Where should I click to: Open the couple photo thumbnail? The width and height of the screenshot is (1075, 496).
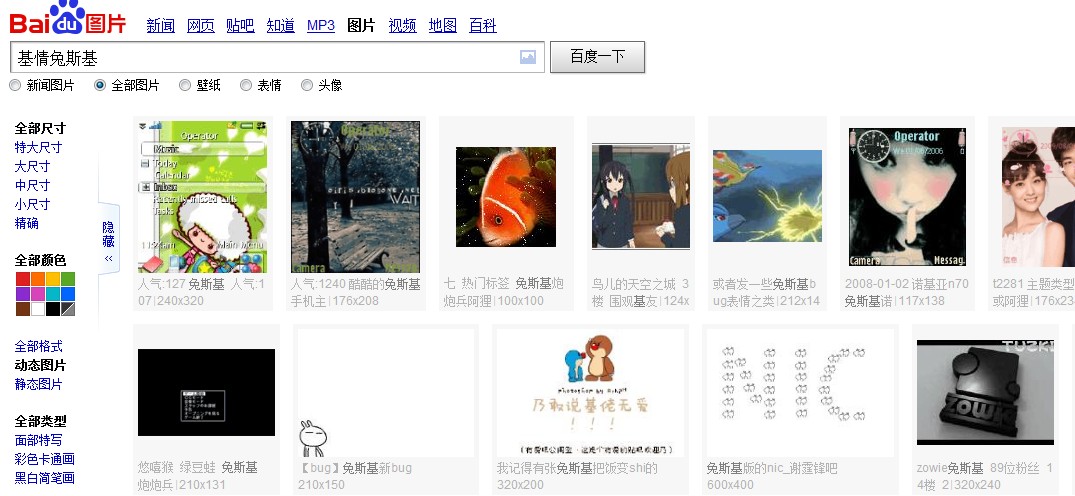(1038, 197)
